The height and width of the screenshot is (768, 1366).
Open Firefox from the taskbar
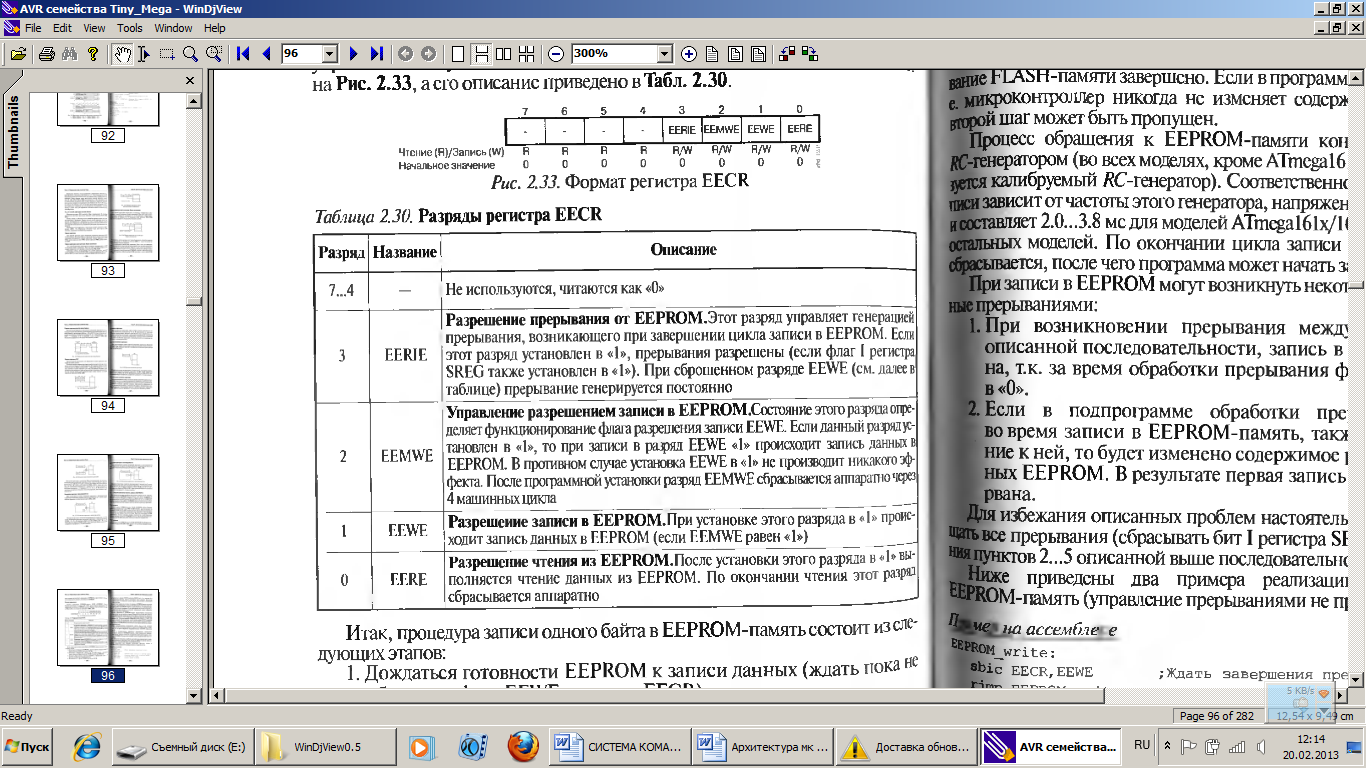(522, 746)
